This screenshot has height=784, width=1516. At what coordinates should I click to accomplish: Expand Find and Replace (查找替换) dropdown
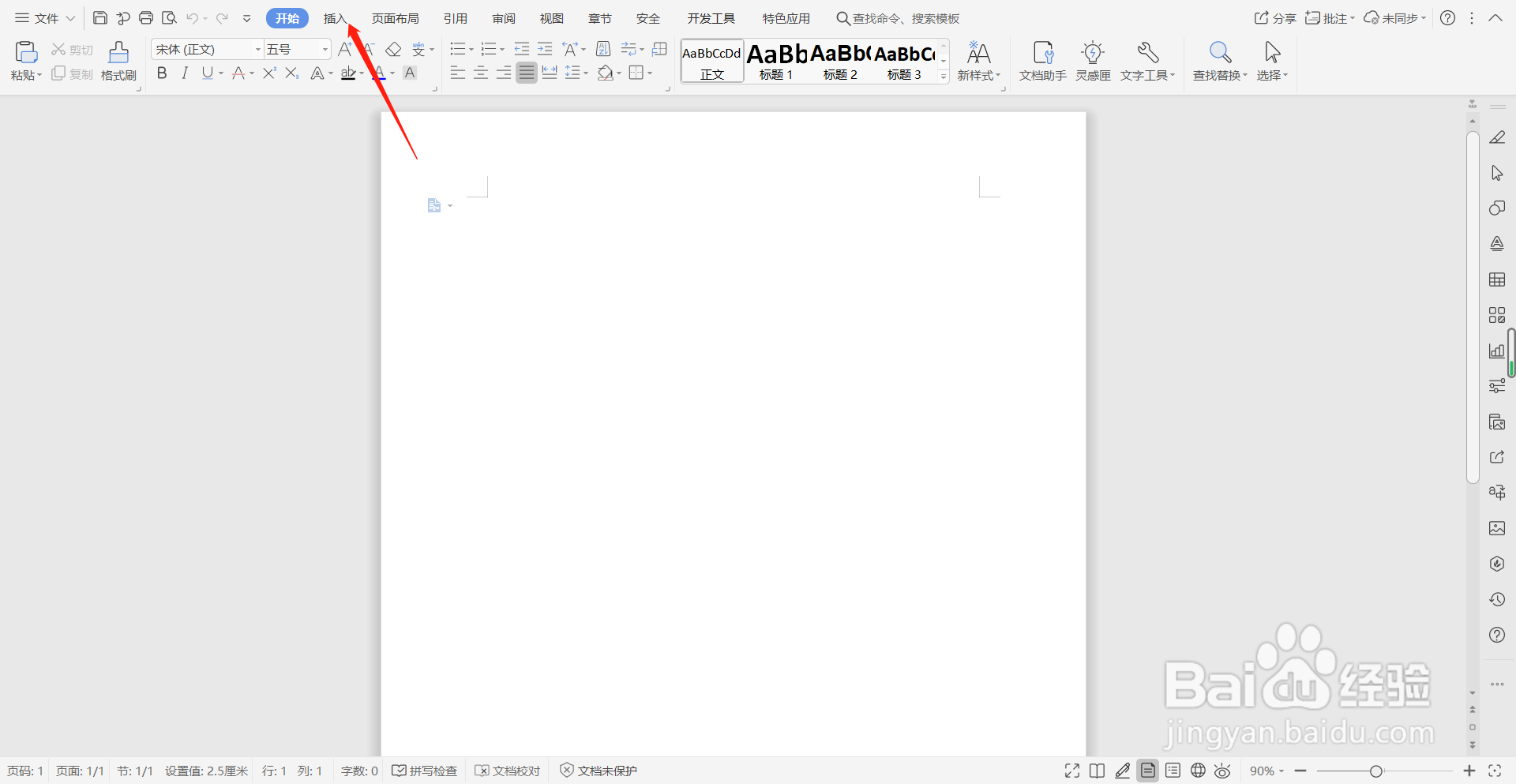click(1245, 76)
